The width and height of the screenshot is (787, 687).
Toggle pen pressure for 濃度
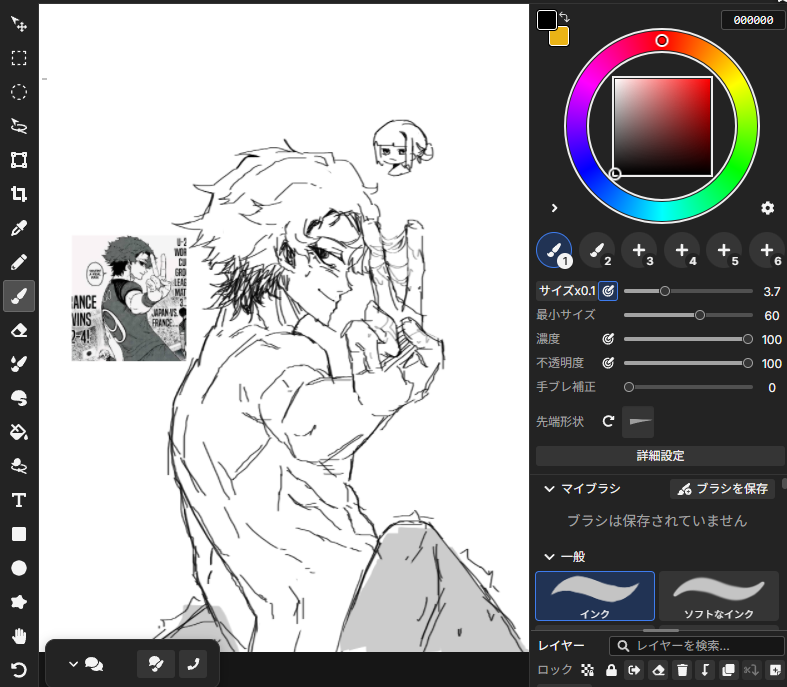point(608,339)
